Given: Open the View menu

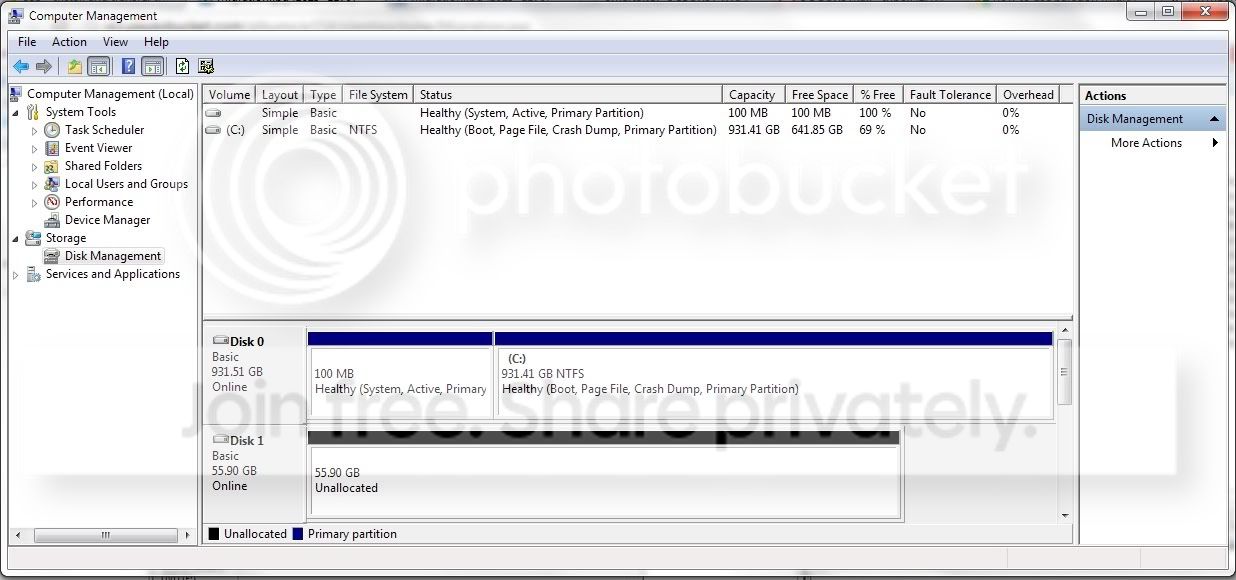Looking at the screenshot, I should pyautogui.click(x=115, y=42).
